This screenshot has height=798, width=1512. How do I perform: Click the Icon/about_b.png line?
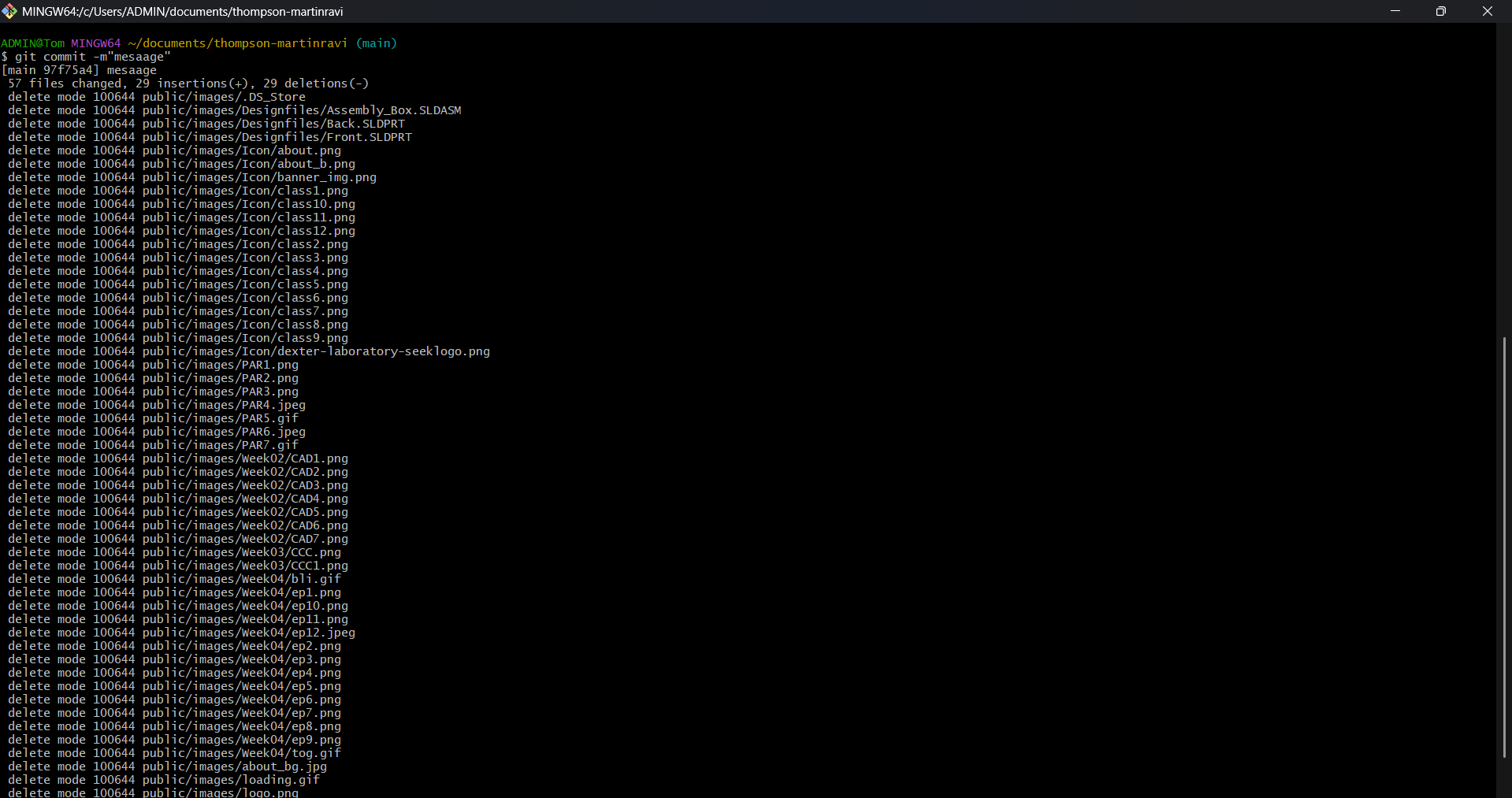[182, 164]
